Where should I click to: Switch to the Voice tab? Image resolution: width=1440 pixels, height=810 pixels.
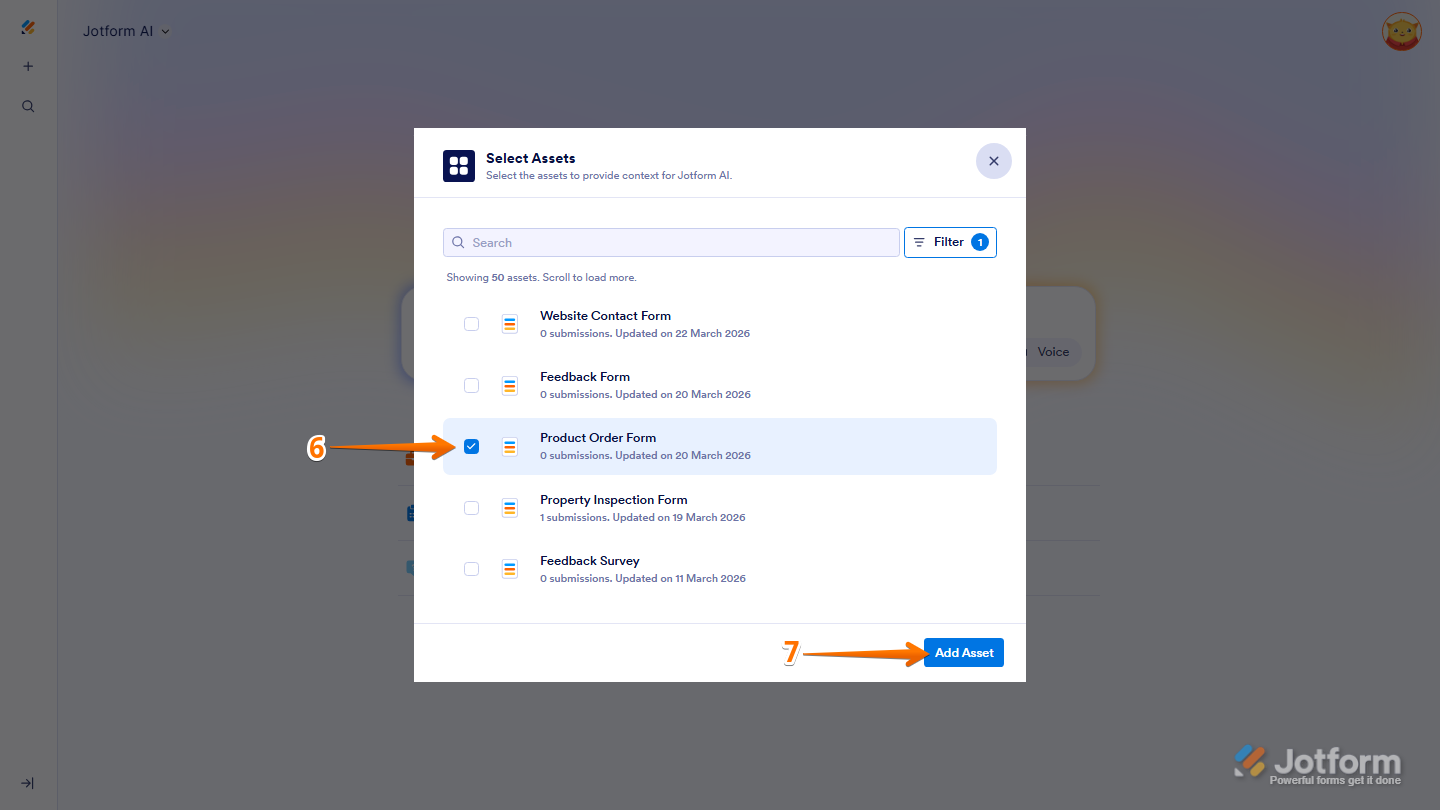pyautogui.click(x=1053, y=351)
